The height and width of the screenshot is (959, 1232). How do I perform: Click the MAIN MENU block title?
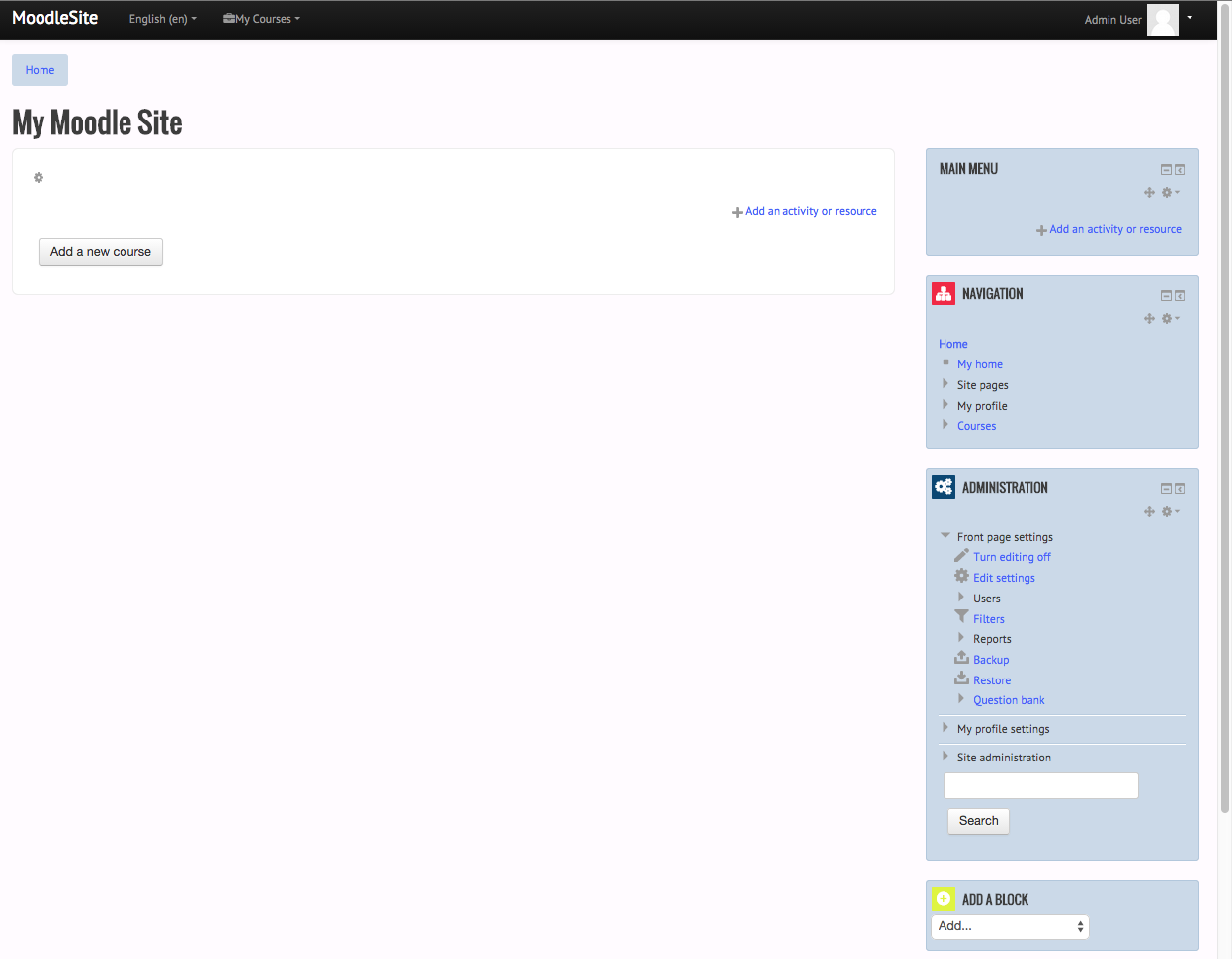click(968, 169)
